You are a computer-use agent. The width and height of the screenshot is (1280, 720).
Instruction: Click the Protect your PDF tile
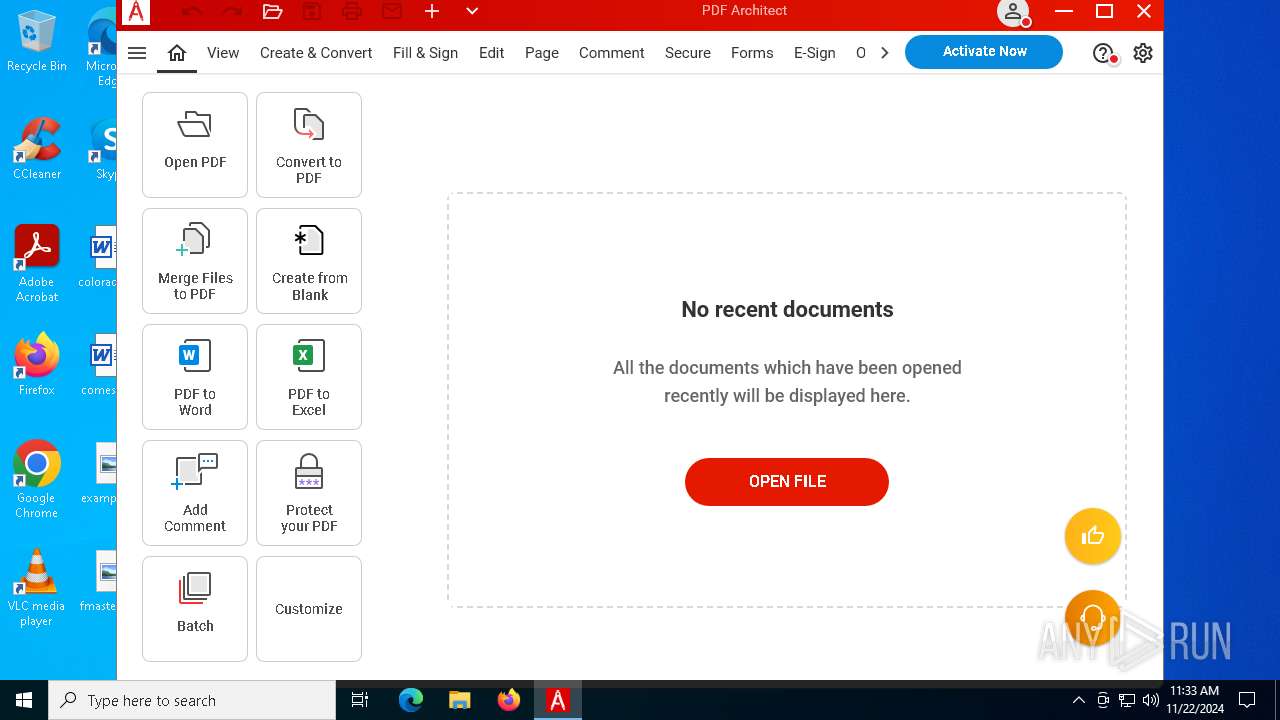point(309,493)
